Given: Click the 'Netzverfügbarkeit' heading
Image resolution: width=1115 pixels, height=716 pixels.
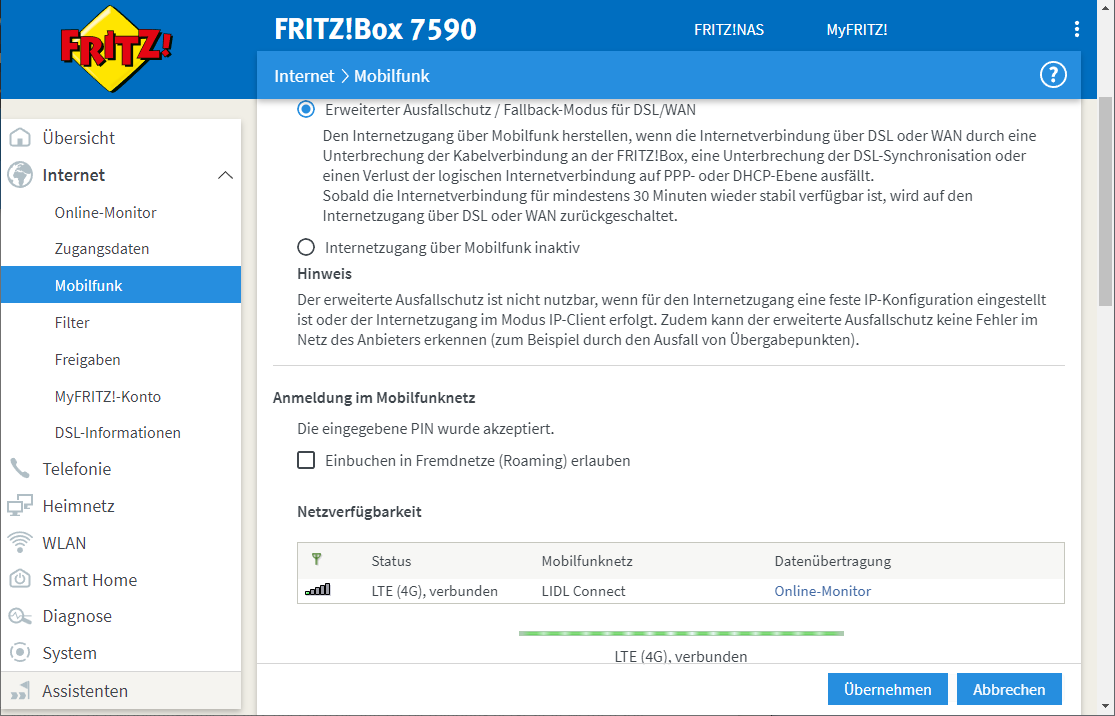Looking at the screenshot, I should [x=359, y=512].
